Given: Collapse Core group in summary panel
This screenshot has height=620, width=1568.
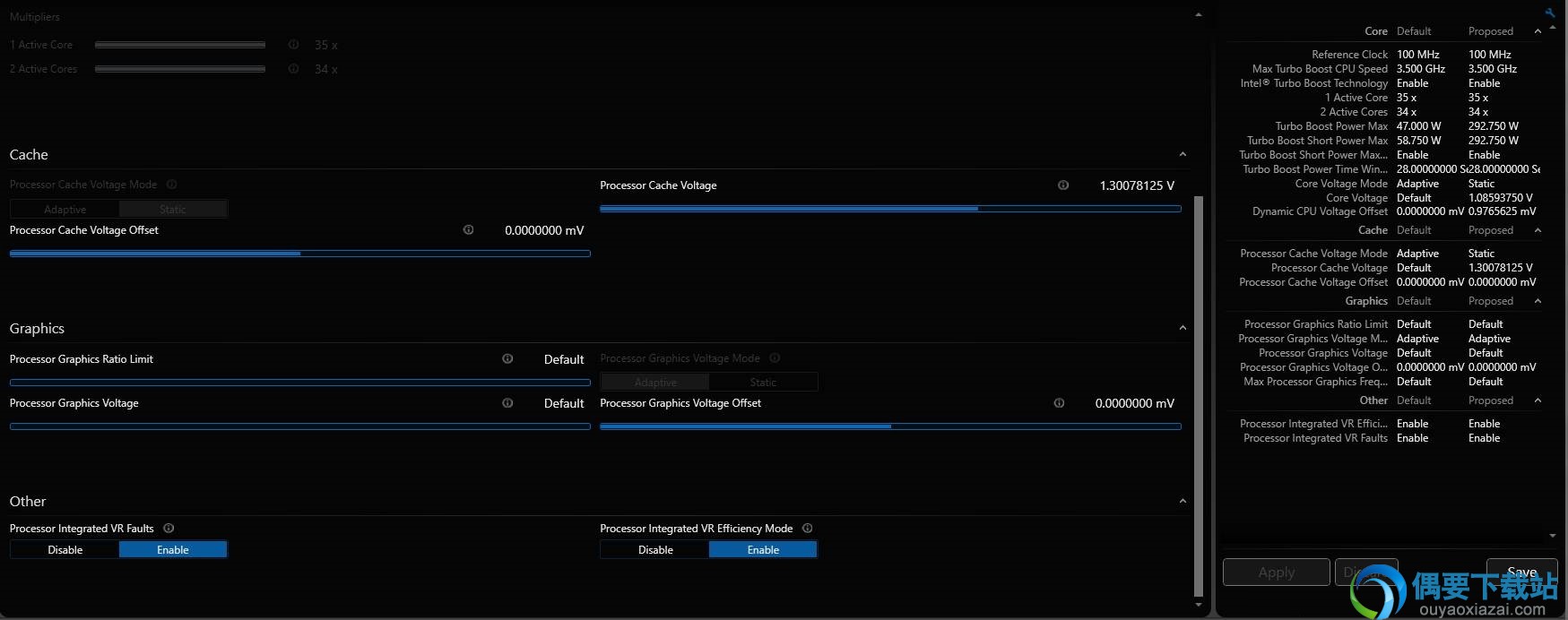Looking at the screenshot, I should tap(1538, 31).
